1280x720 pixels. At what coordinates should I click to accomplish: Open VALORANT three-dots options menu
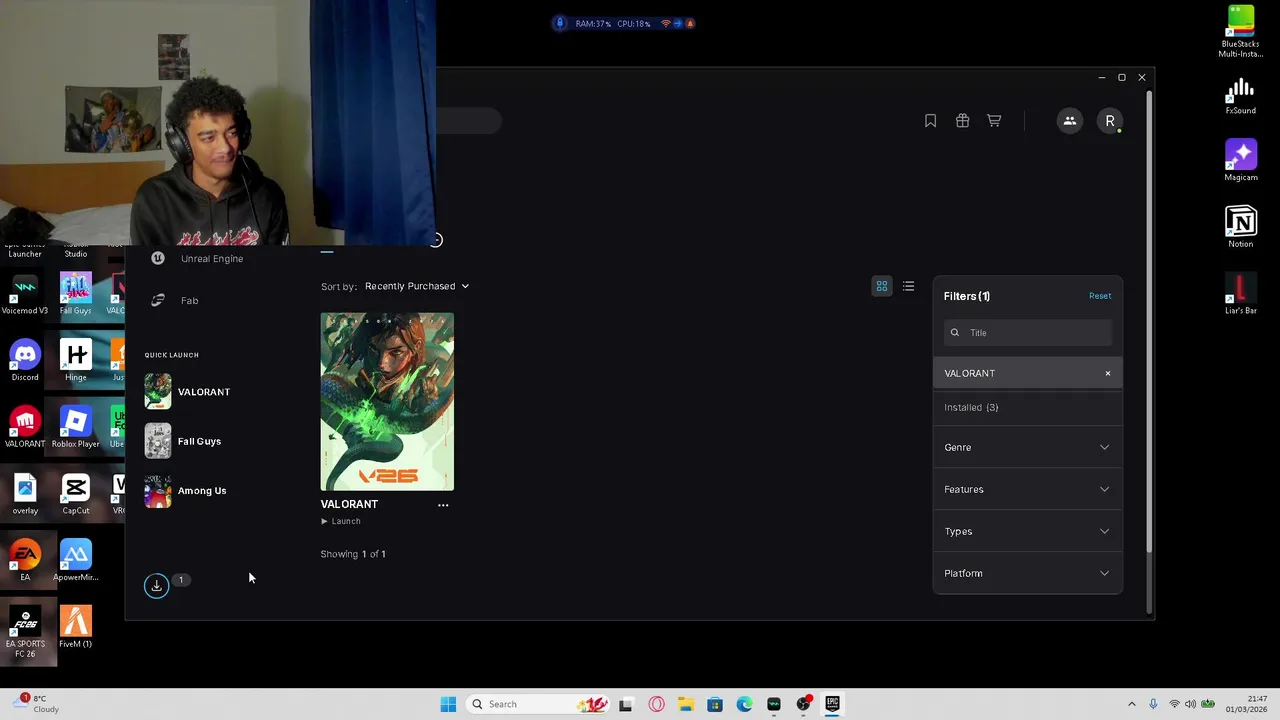coord(443,505)
